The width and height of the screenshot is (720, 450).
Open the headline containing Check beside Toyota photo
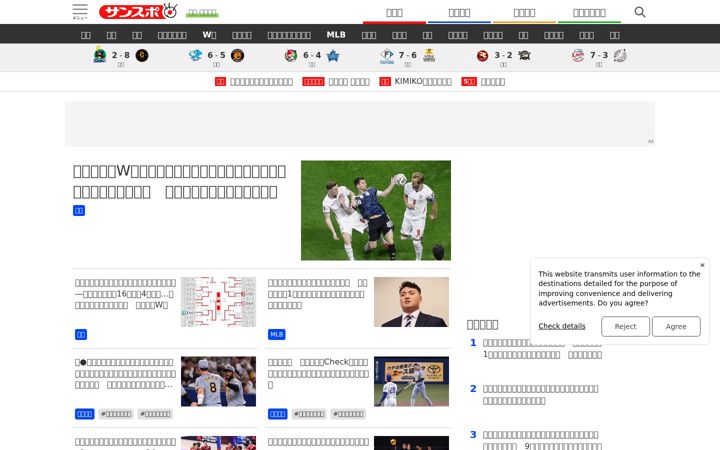click(x=318, y=373)
